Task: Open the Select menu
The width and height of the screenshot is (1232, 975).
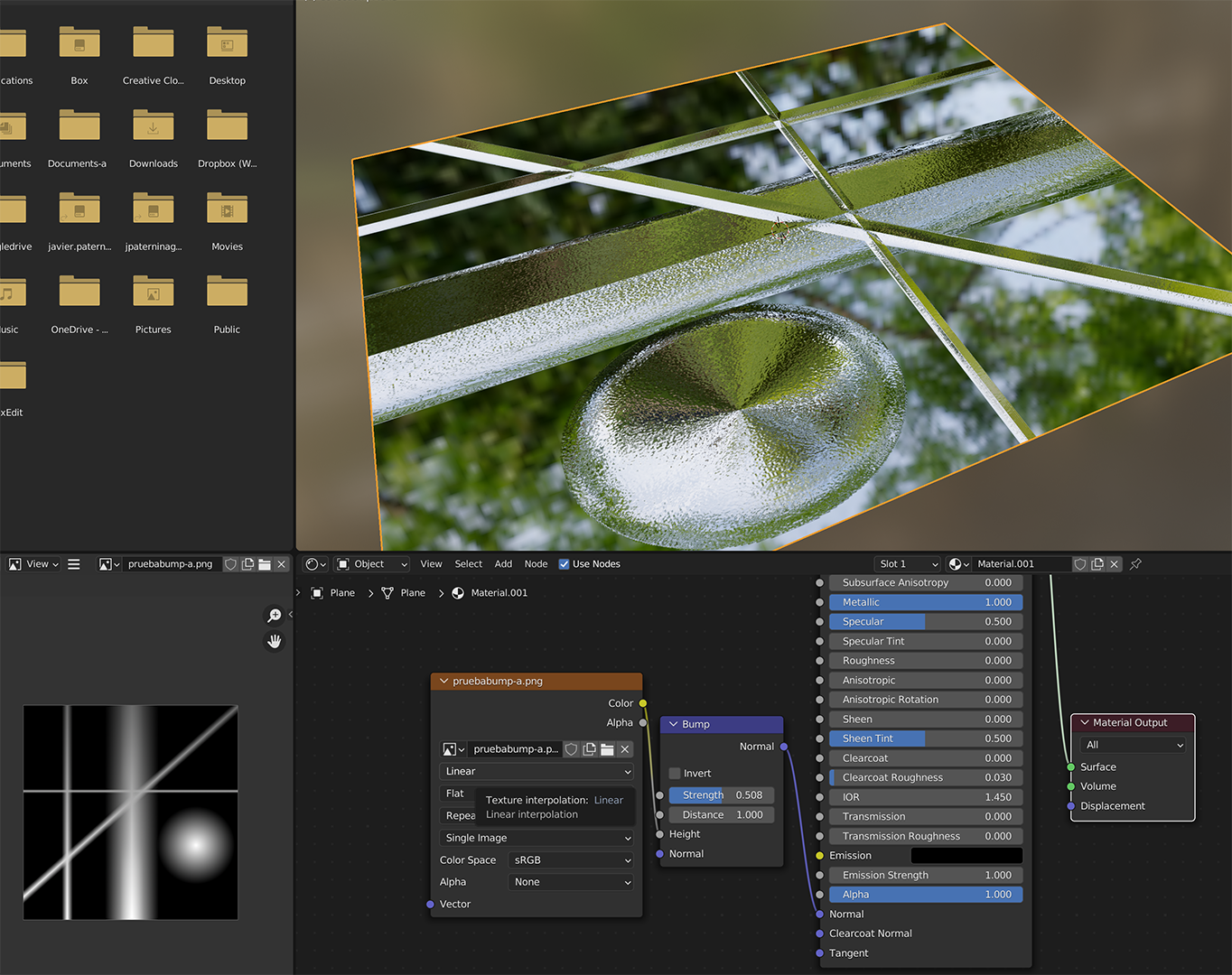Action: (468, 564)
